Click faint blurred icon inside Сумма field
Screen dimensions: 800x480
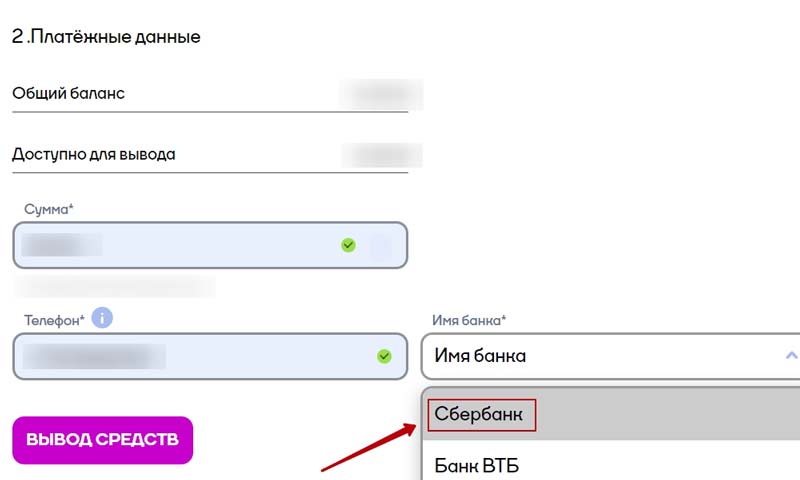pyautogui.click(x=380, y=246)
